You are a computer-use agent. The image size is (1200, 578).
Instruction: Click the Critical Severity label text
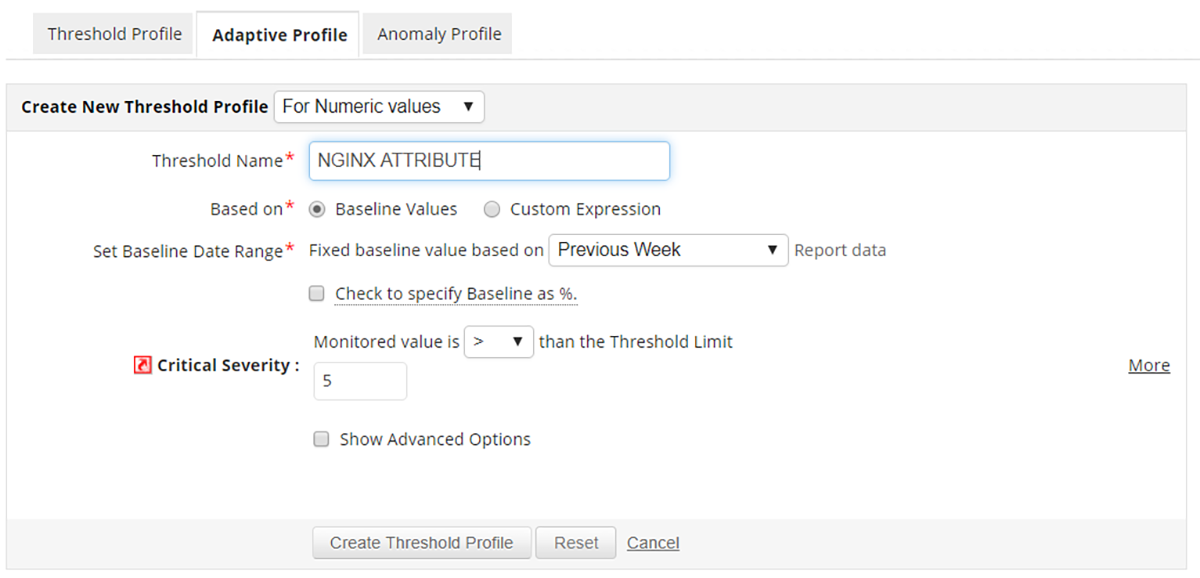coord(228,366)
